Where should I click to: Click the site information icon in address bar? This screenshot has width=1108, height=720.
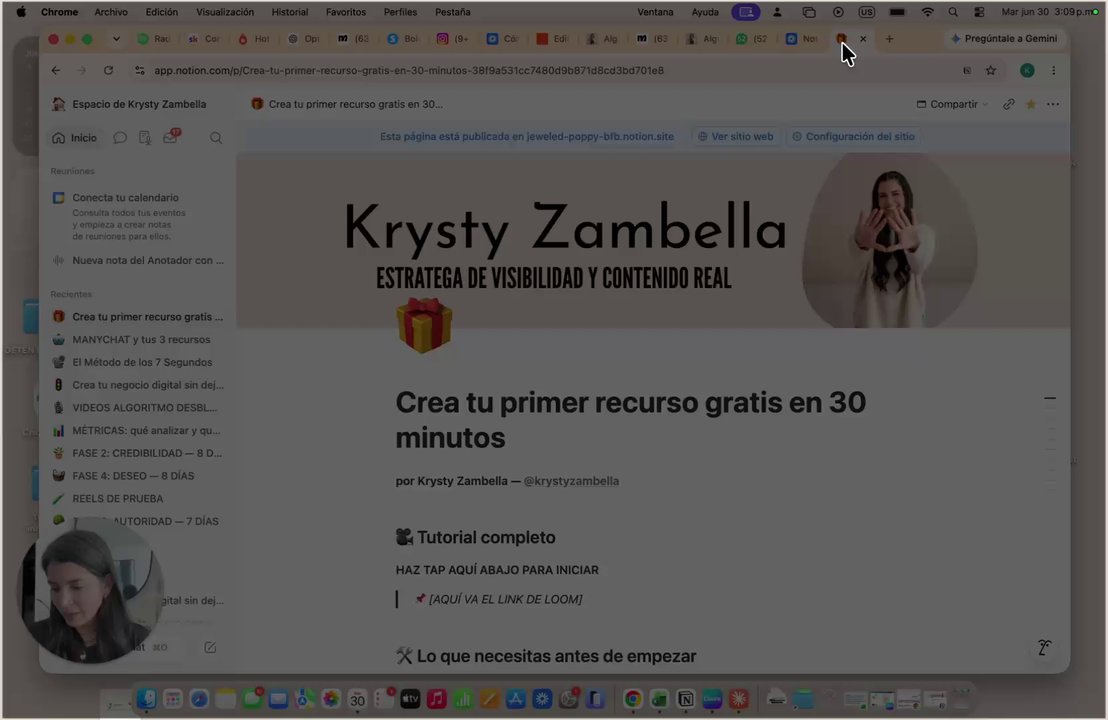click(139, 70)
